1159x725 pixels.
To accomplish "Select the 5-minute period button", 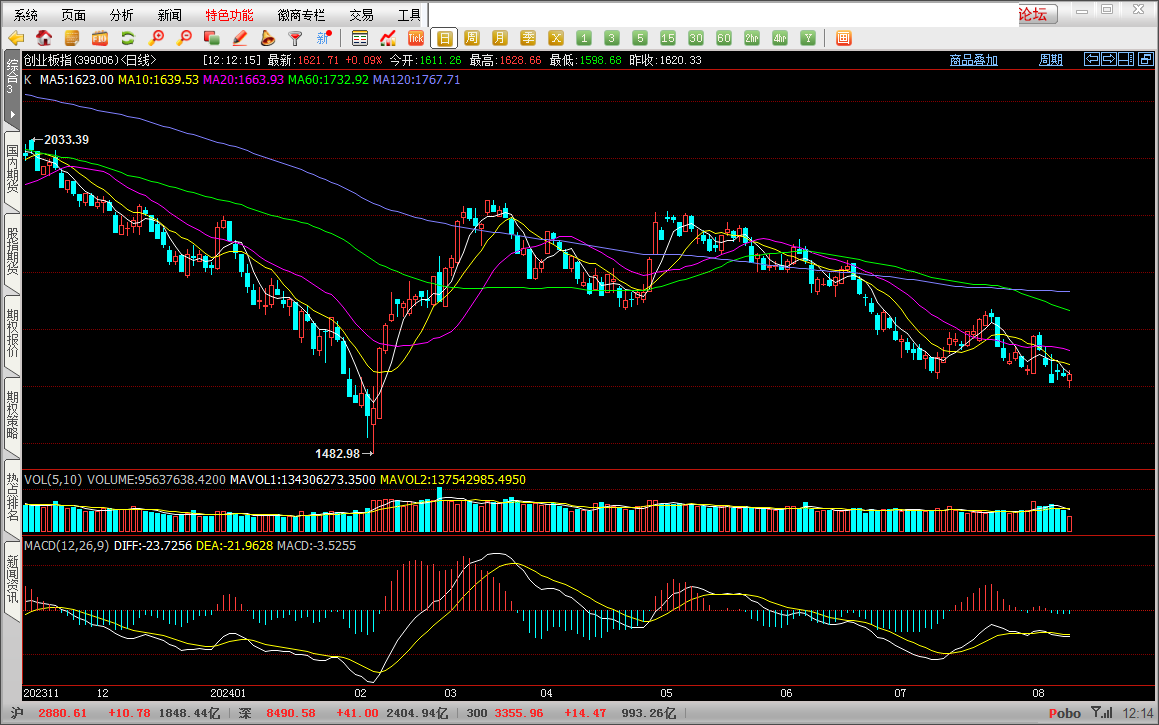I will 640,38.
